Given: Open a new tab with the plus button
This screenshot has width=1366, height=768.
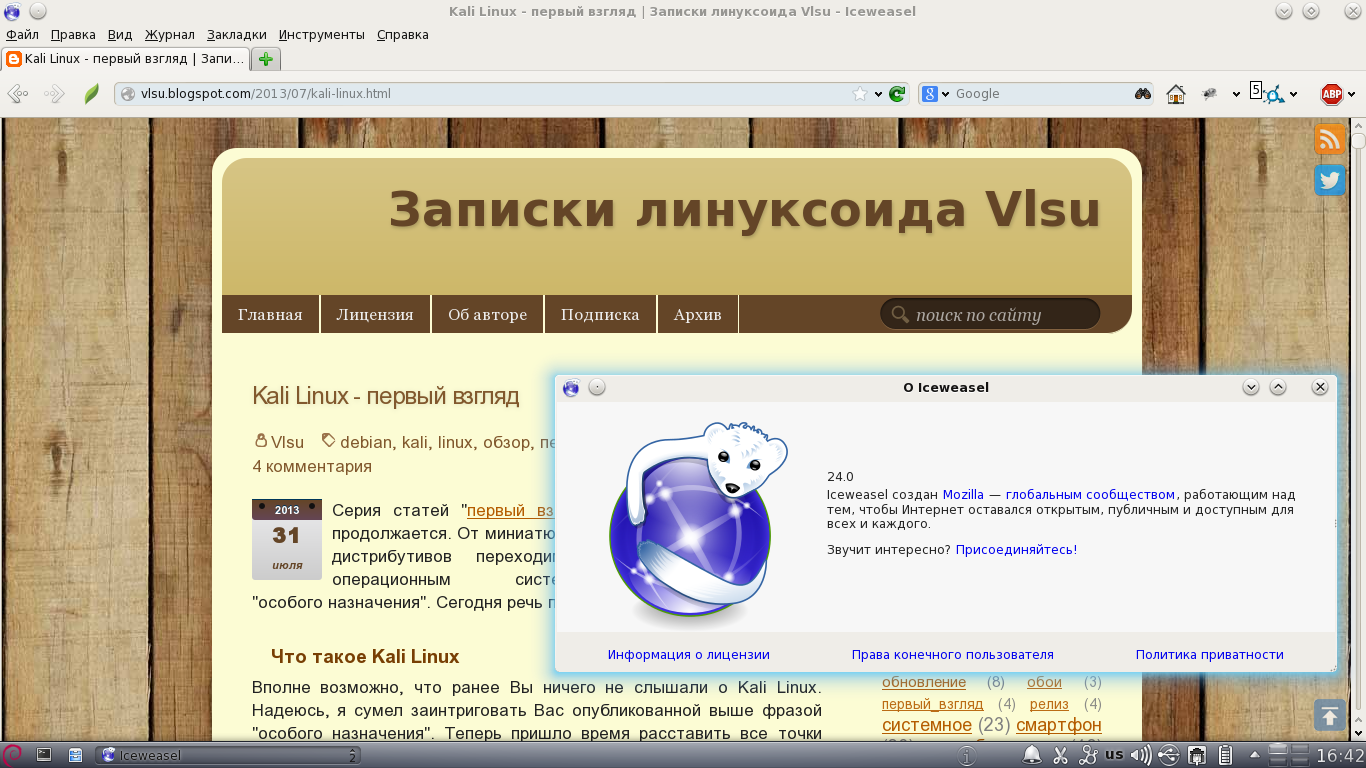Looking at the screenshot, I should coord(265,59).
